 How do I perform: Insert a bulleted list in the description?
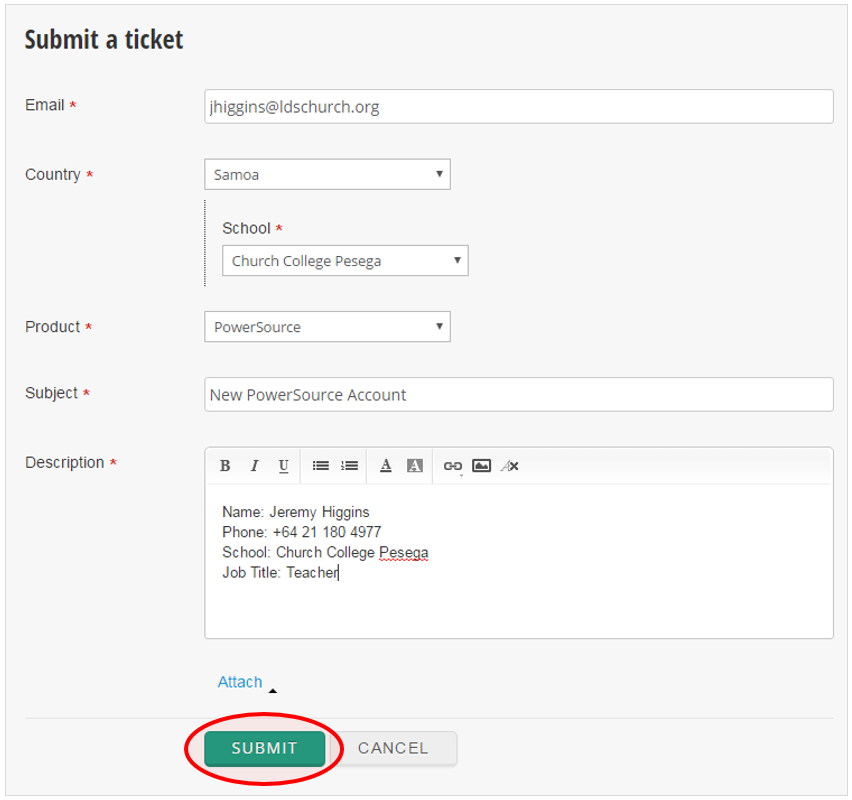point(320,466)
